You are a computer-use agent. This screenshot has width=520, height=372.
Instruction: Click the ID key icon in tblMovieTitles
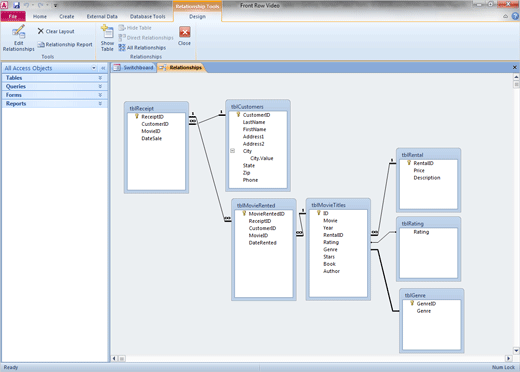pos(319,213)
